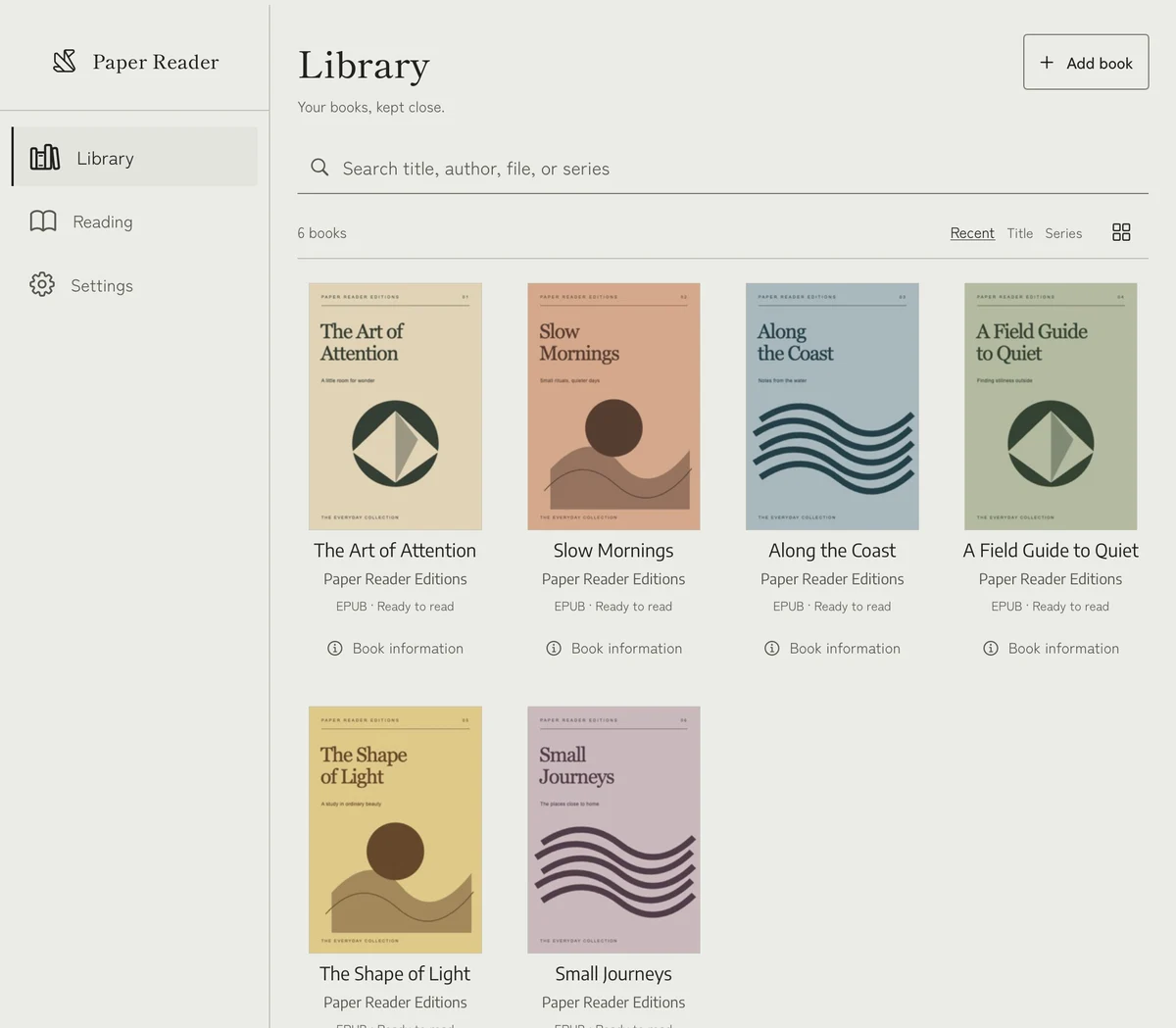This screenshot has height=1028, width=1176.
Task: Sort books by Series
Action: point(1063,233)
